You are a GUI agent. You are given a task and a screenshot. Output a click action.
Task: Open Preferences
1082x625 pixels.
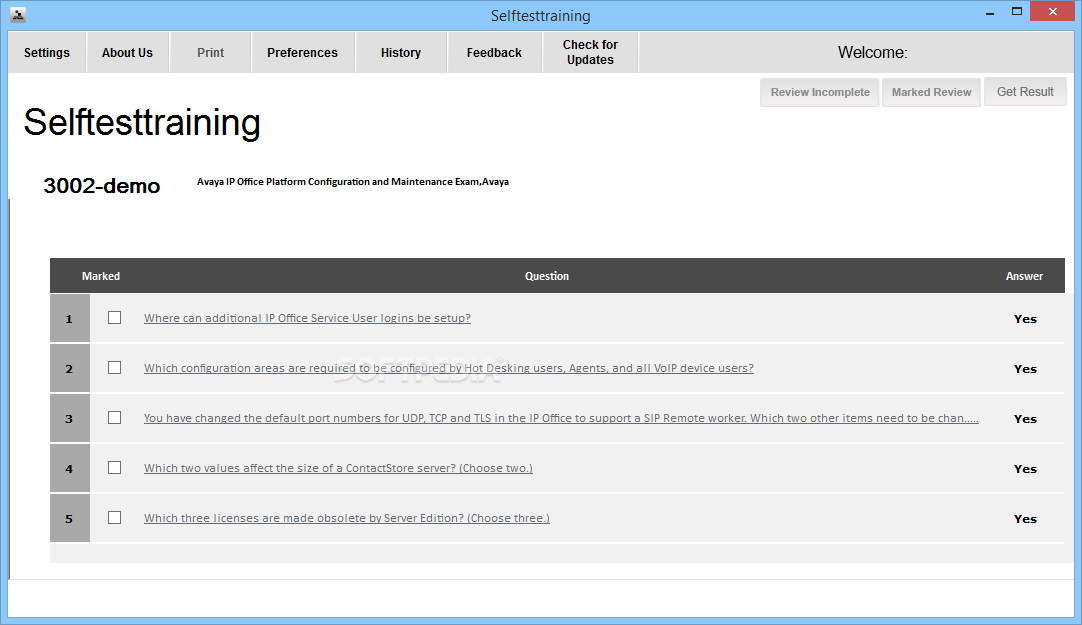coord(303,52)
